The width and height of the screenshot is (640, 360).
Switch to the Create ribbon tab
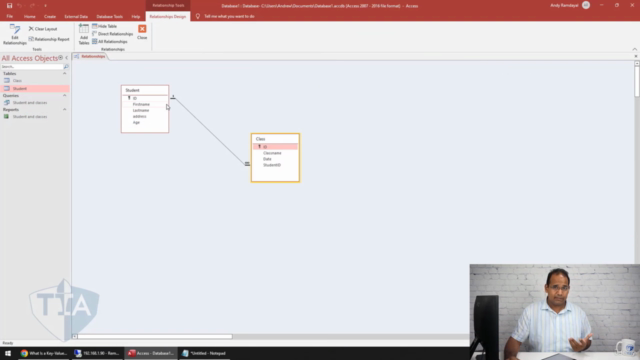(50, 17)
